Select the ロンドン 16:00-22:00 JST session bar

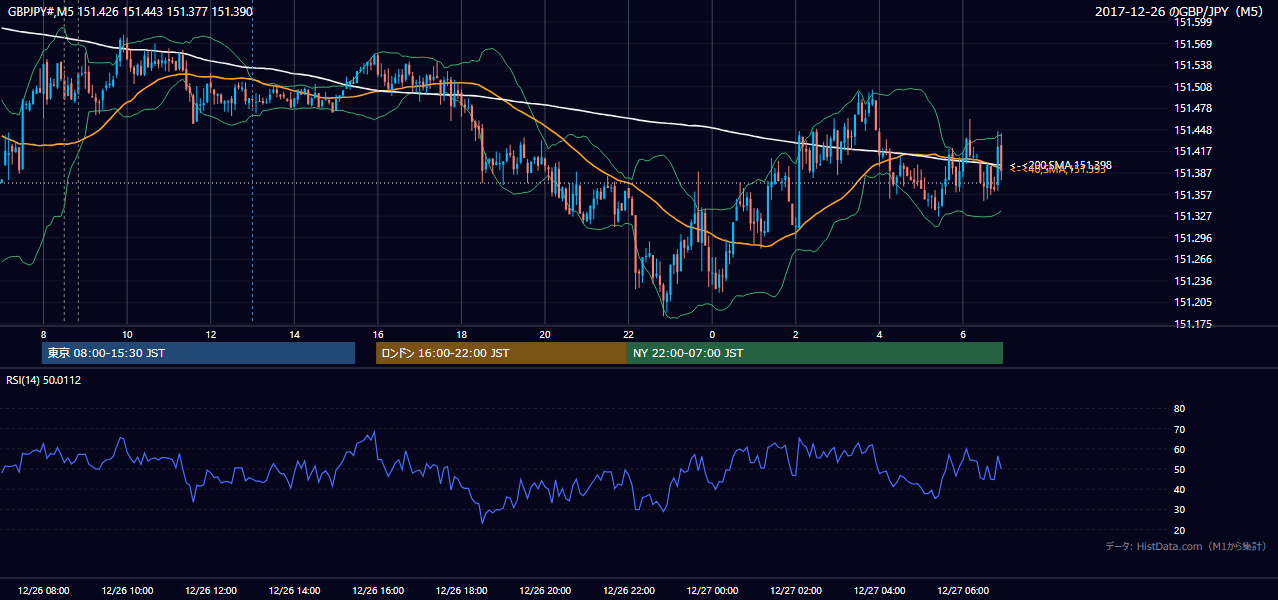click(x=501, y=353)
